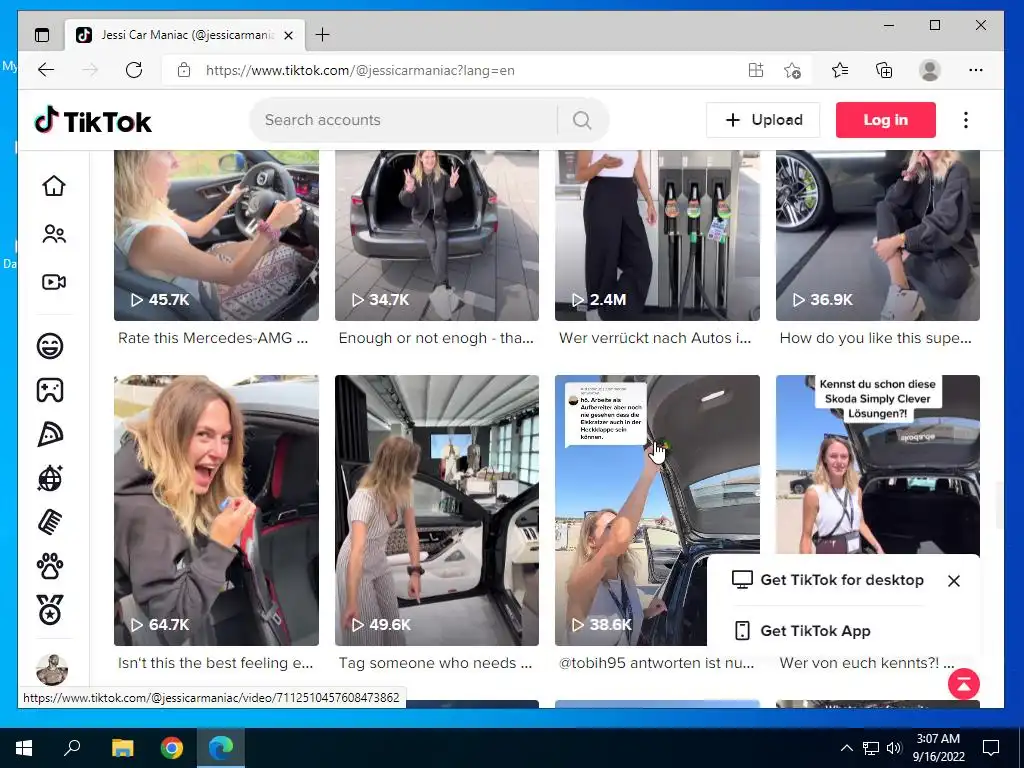Open the Windows notification center
1024x768 pixels.
991,748
